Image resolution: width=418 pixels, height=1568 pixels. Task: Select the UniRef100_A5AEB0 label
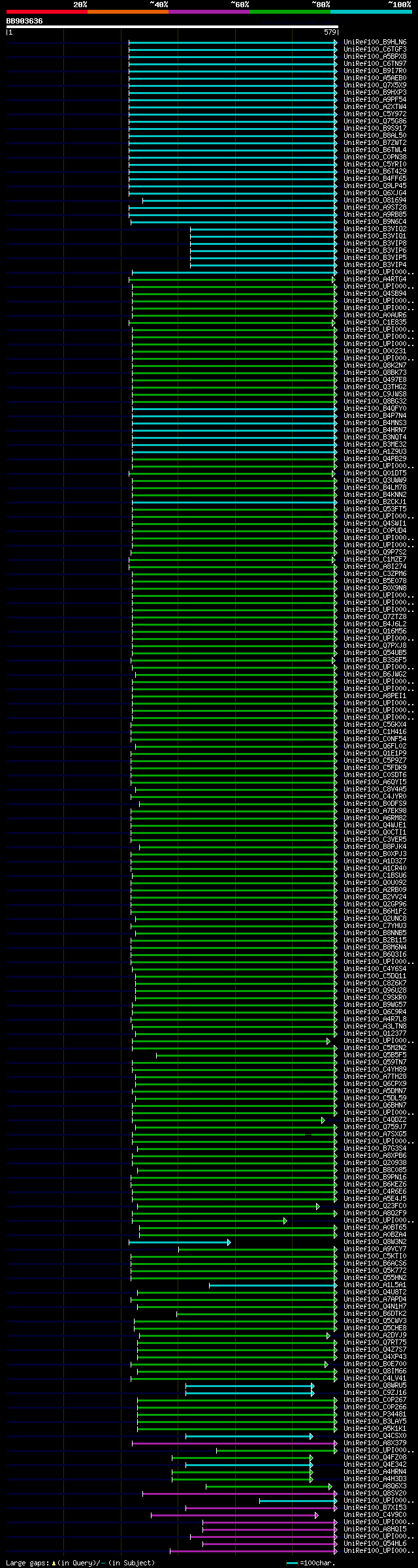point(375,78)
